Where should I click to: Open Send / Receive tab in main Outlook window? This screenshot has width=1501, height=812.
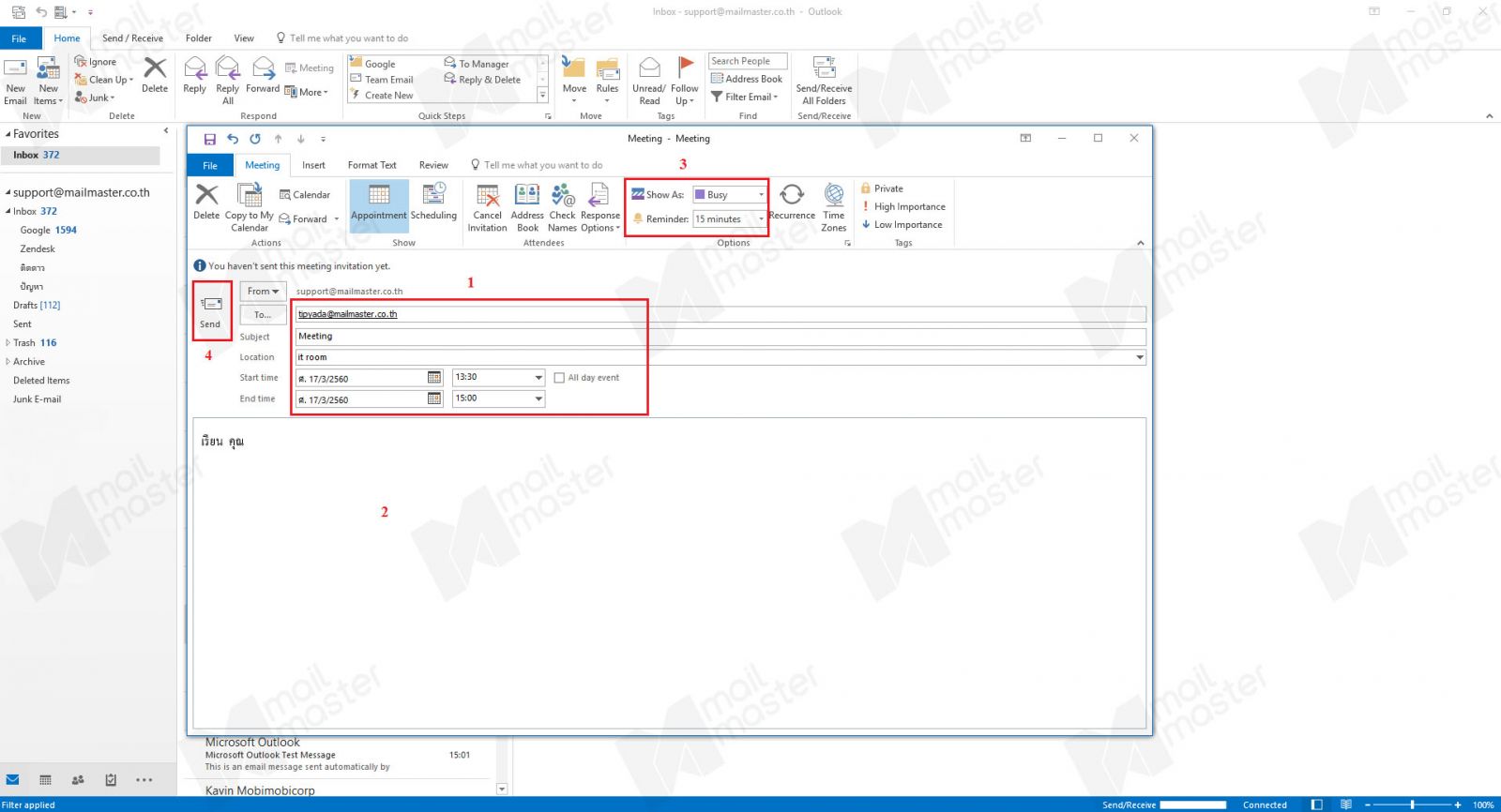click(x=132, y=38)
